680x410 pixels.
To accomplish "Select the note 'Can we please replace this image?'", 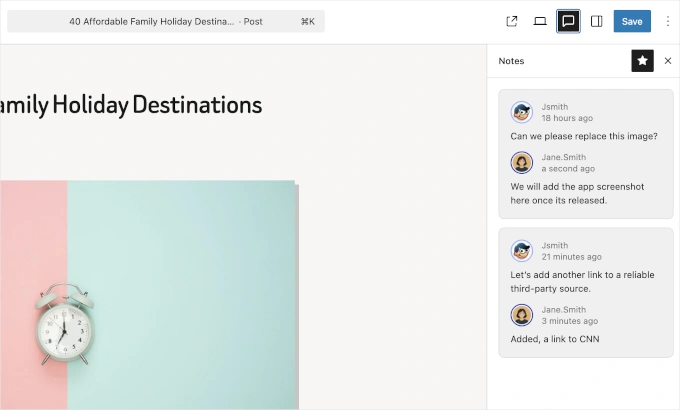I will (584, 136).
